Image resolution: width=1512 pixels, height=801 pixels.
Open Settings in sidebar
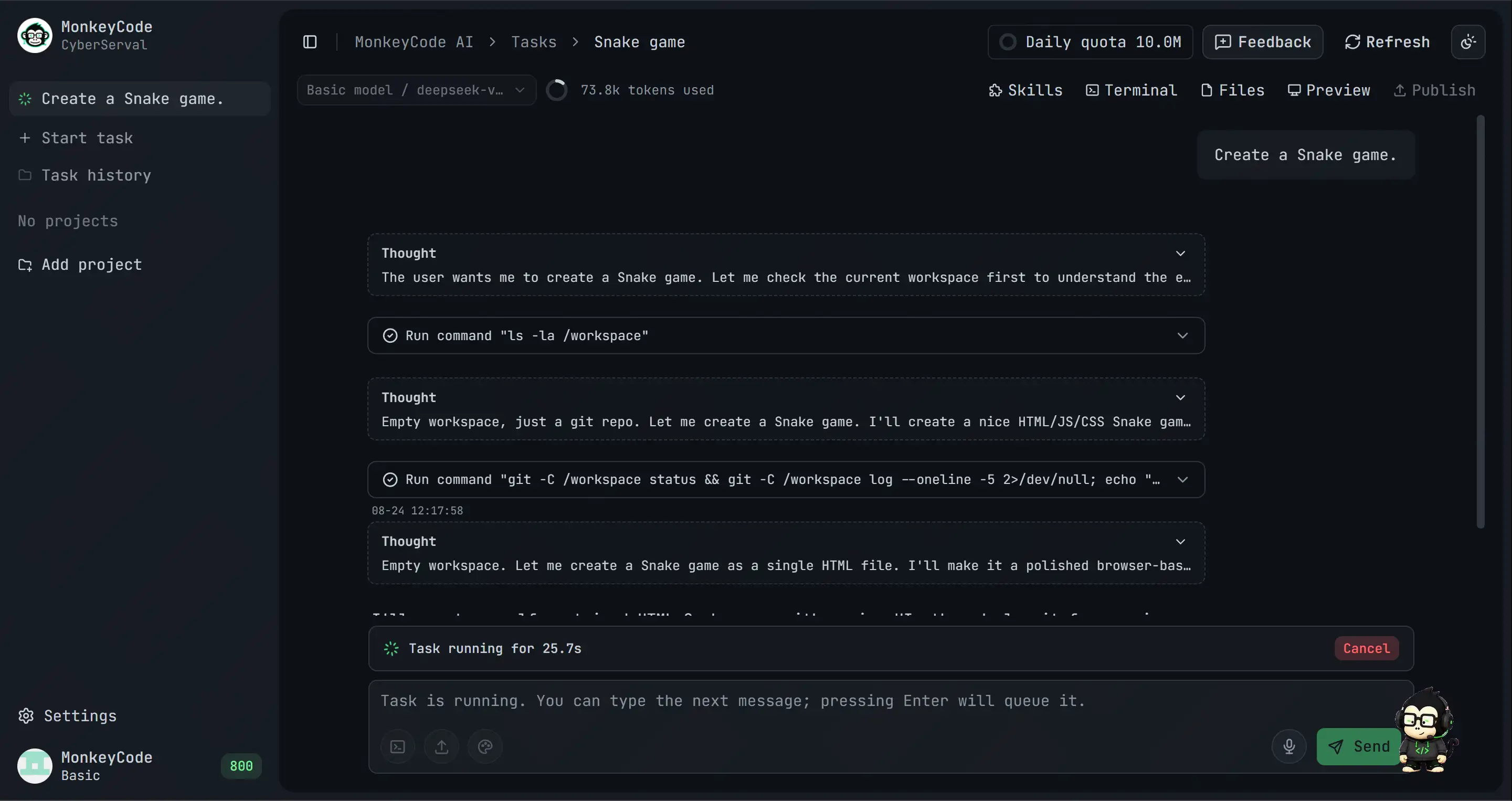(x=68, y=716)
